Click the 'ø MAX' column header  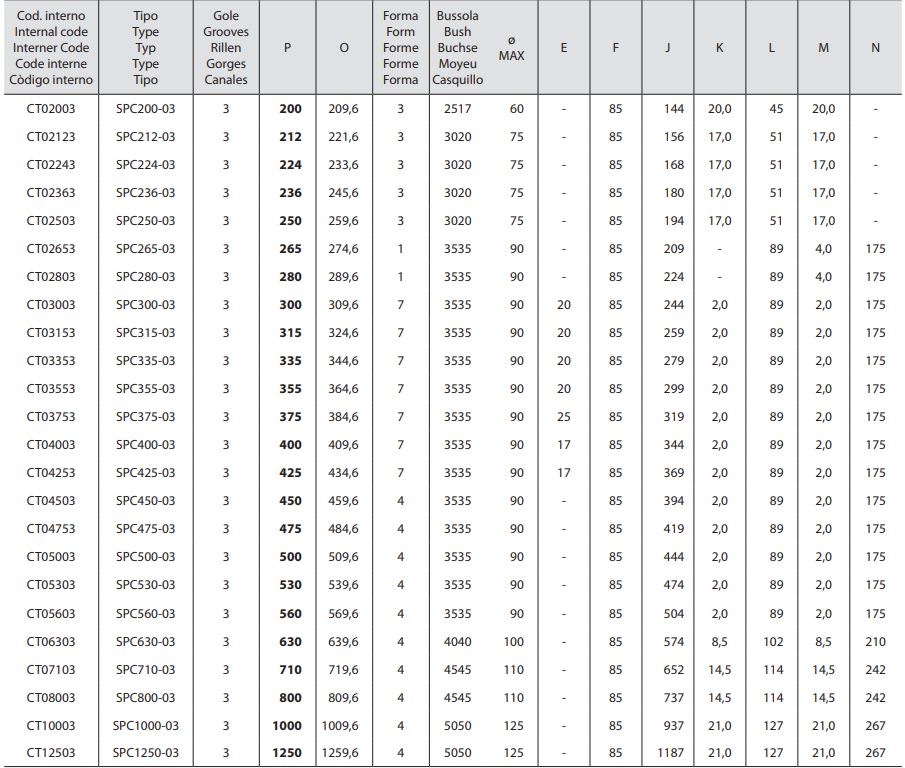[511, 48]
